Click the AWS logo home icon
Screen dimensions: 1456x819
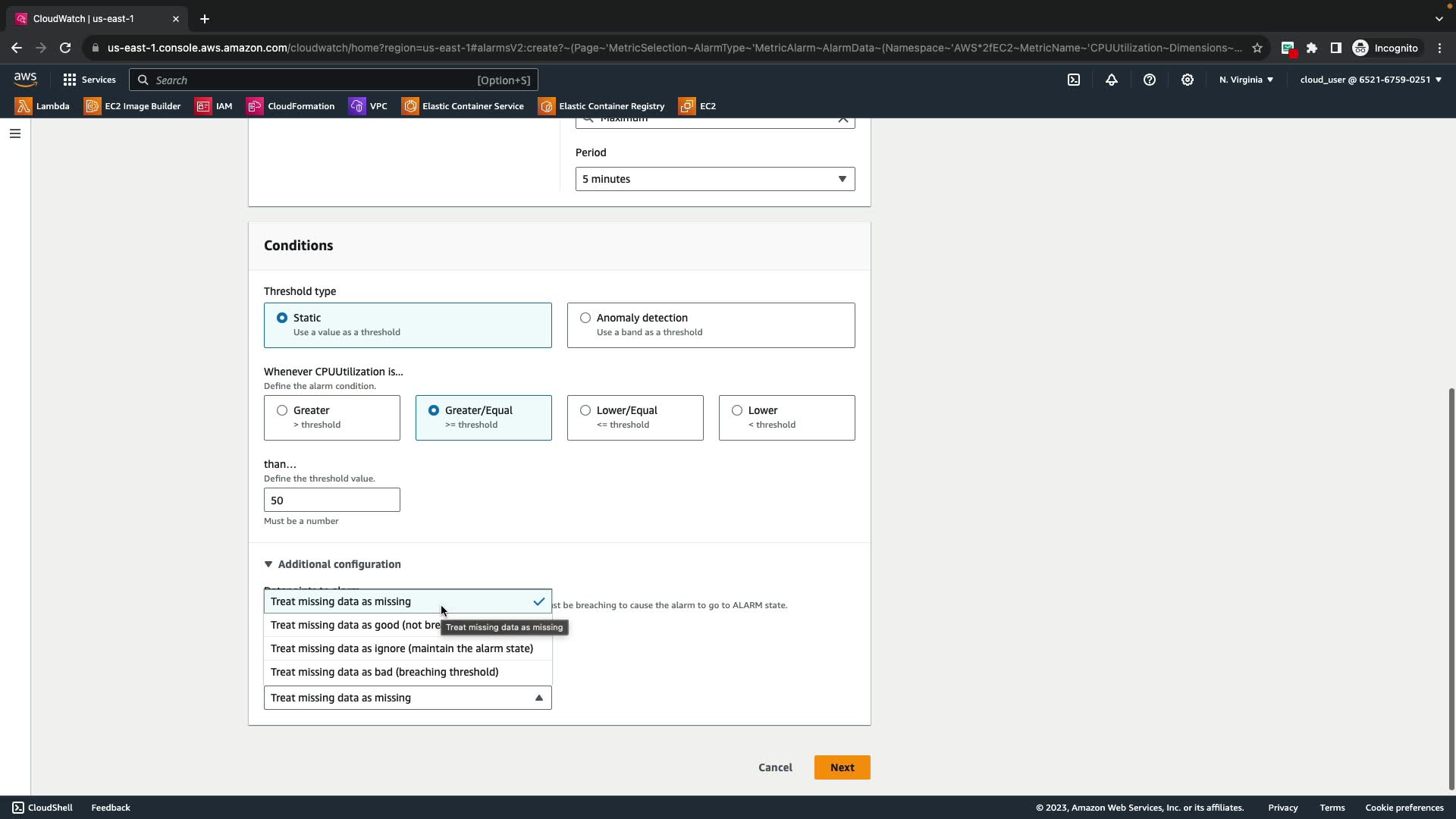point(25,80)
